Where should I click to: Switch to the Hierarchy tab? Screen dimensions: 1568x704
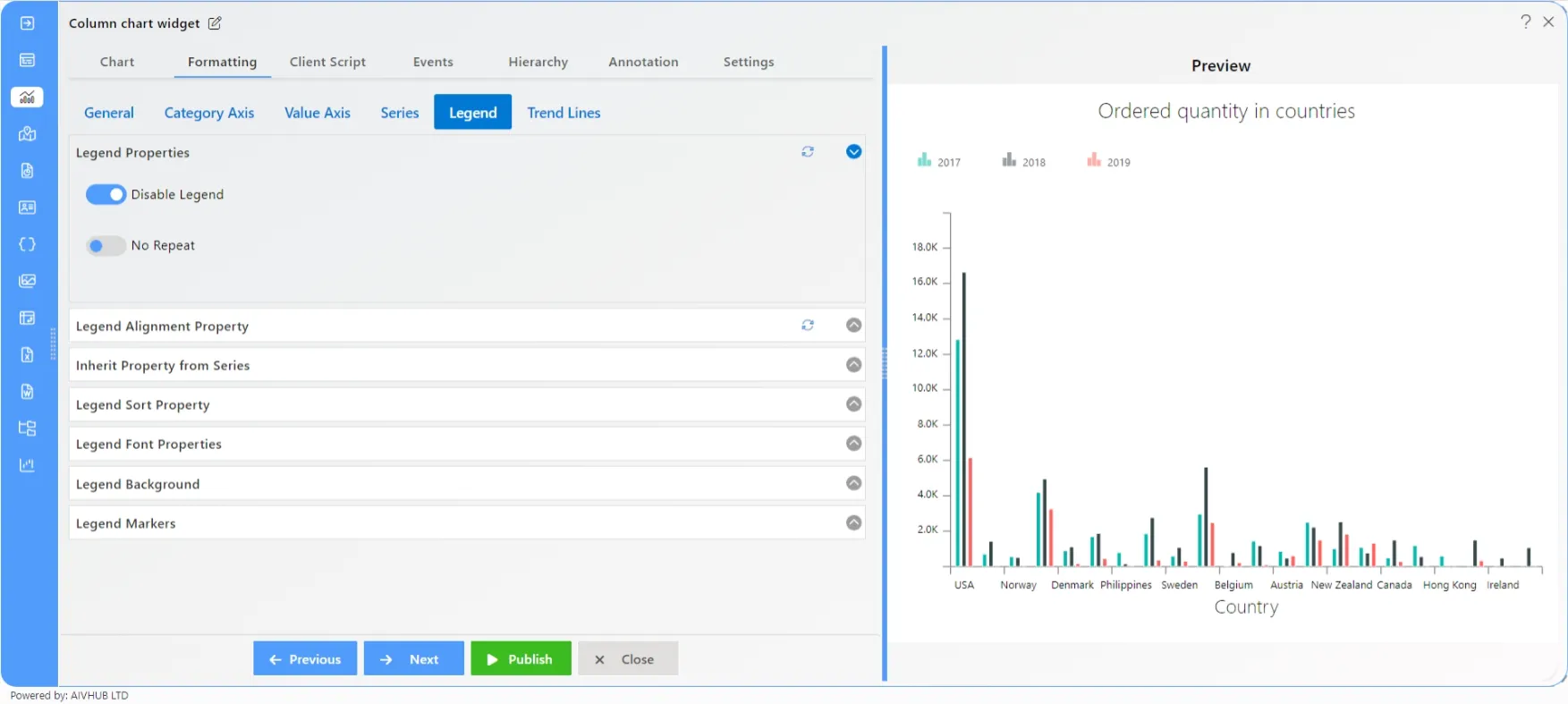click(x=538, y=62)
